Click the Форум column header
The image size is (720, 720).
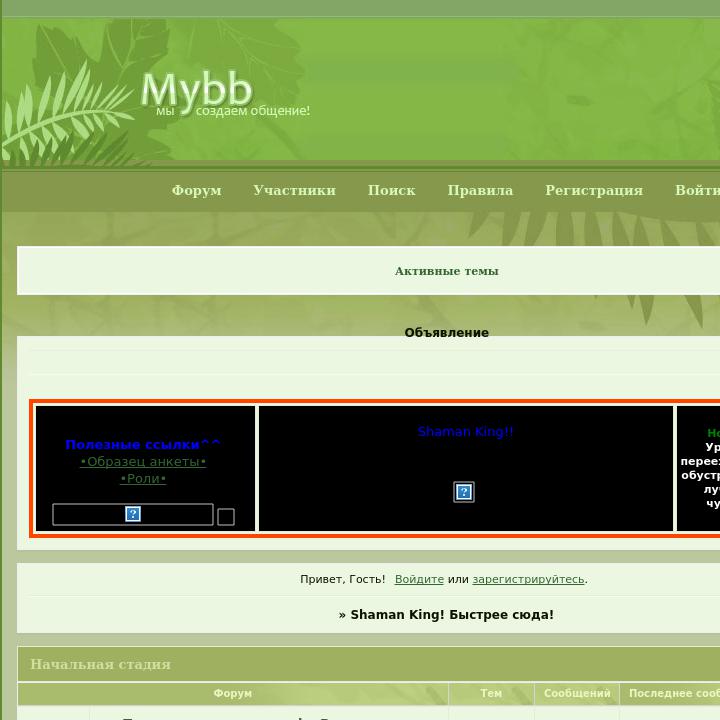pos(233,693)
